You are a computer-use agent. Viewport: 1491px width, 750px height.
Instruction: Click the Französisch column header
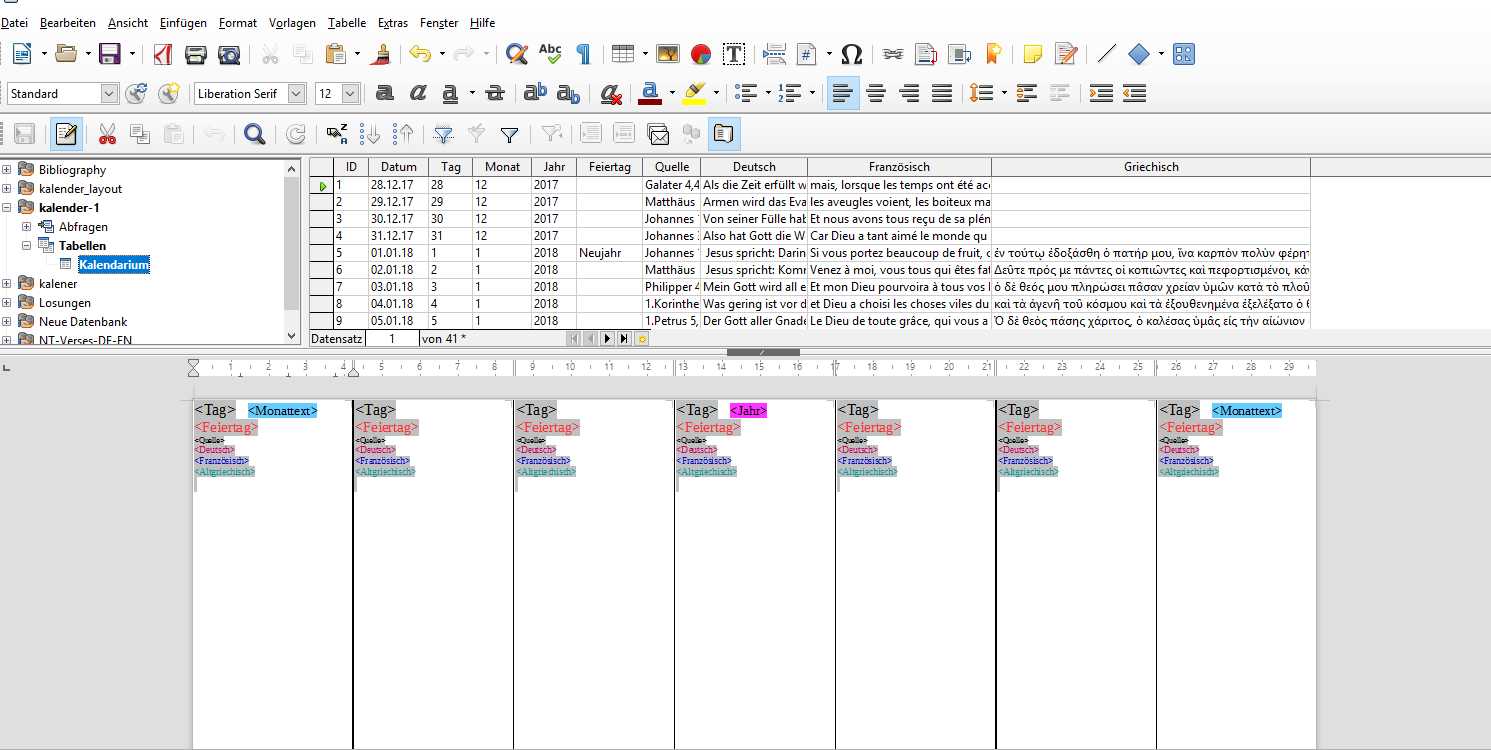899,167
